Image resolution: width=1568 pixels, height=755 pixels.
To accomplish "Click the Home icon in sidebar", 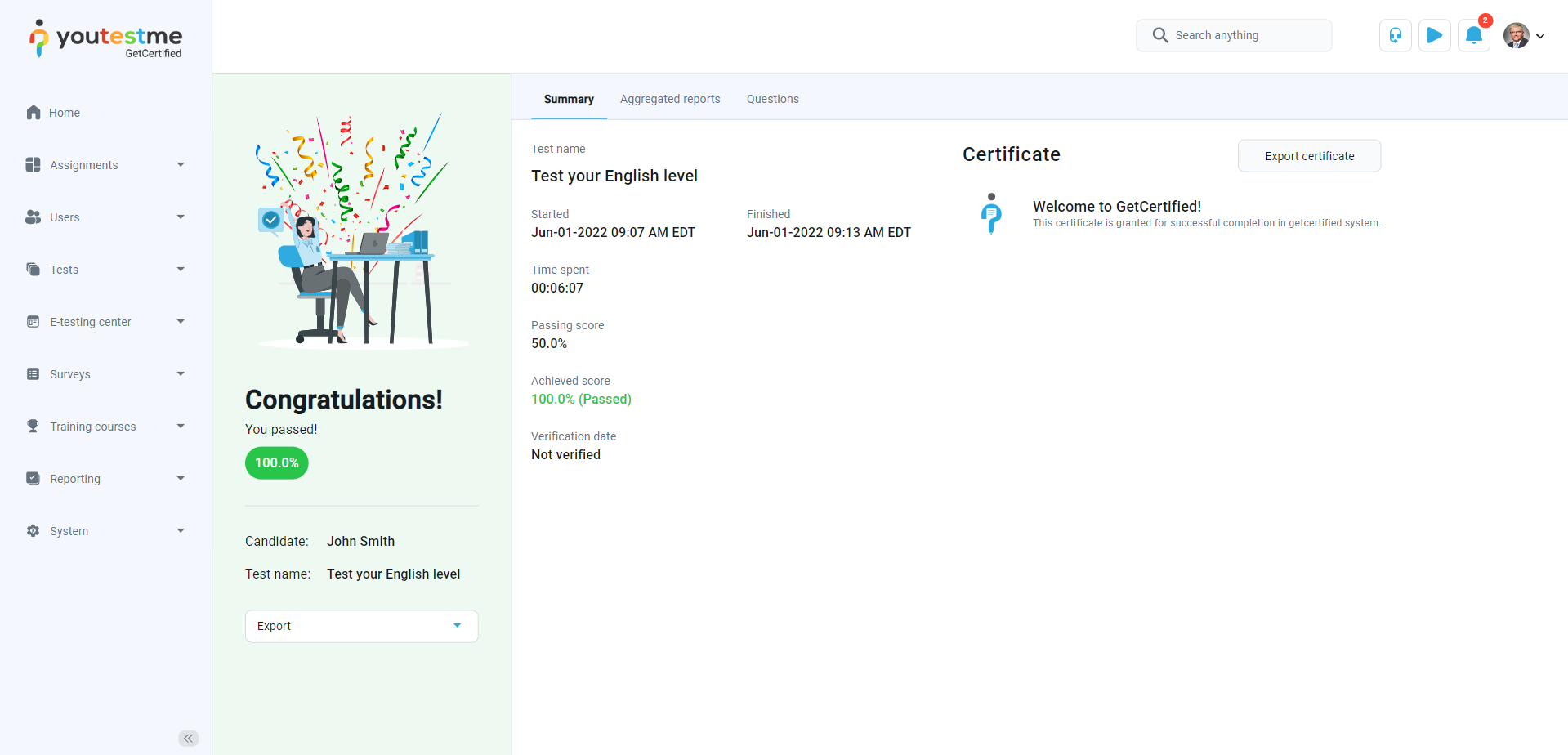I will (34, 113).
